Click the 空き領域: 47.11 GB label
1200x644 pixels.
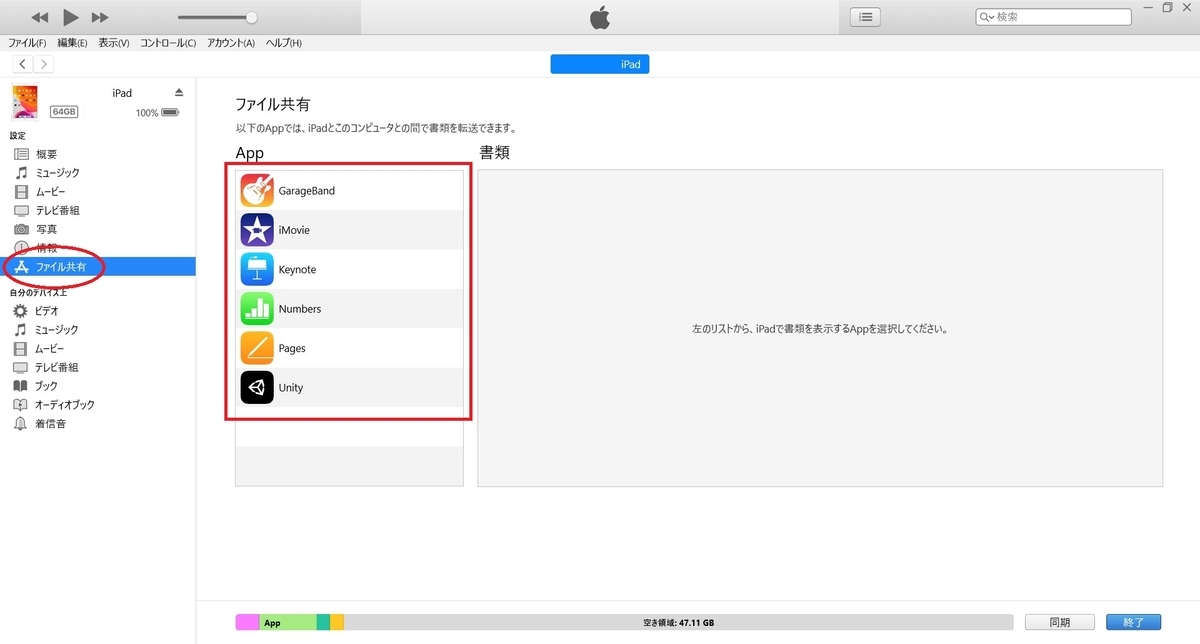678,622
